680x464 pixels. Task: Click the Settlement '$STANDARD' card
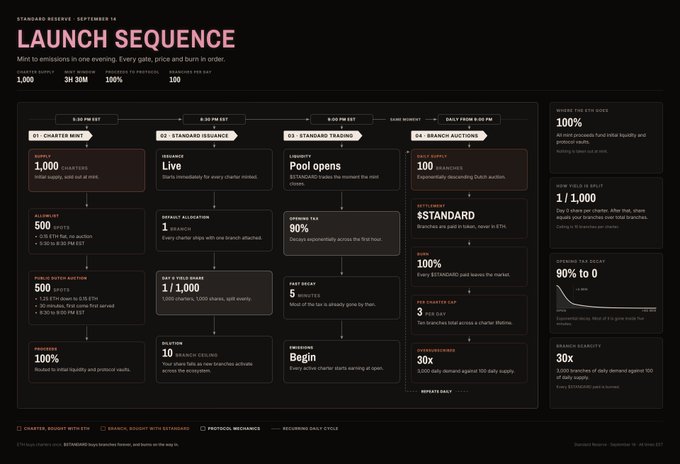point(469,219)
